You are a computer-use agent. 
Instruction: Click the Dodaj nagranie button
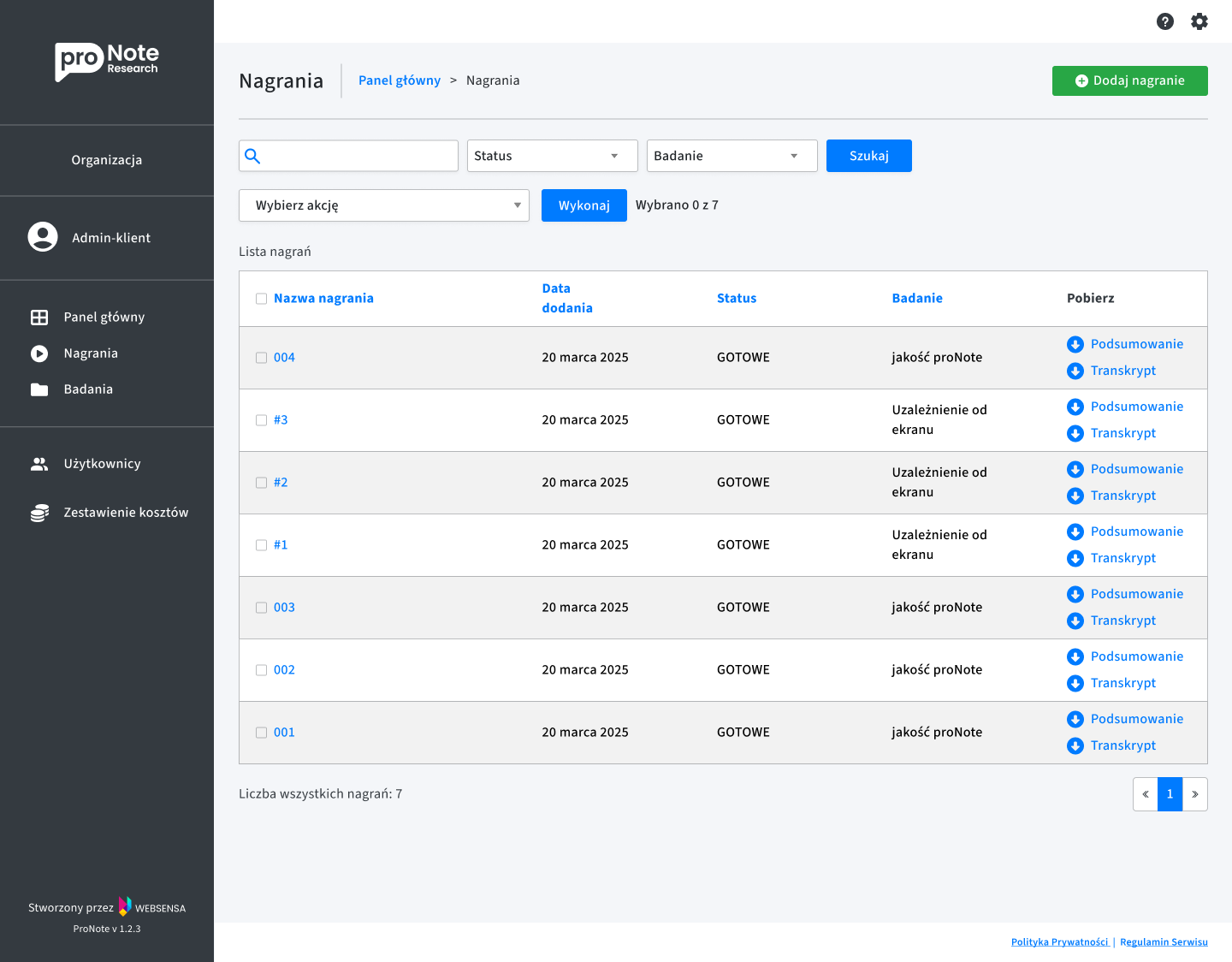click(1130, 80)
